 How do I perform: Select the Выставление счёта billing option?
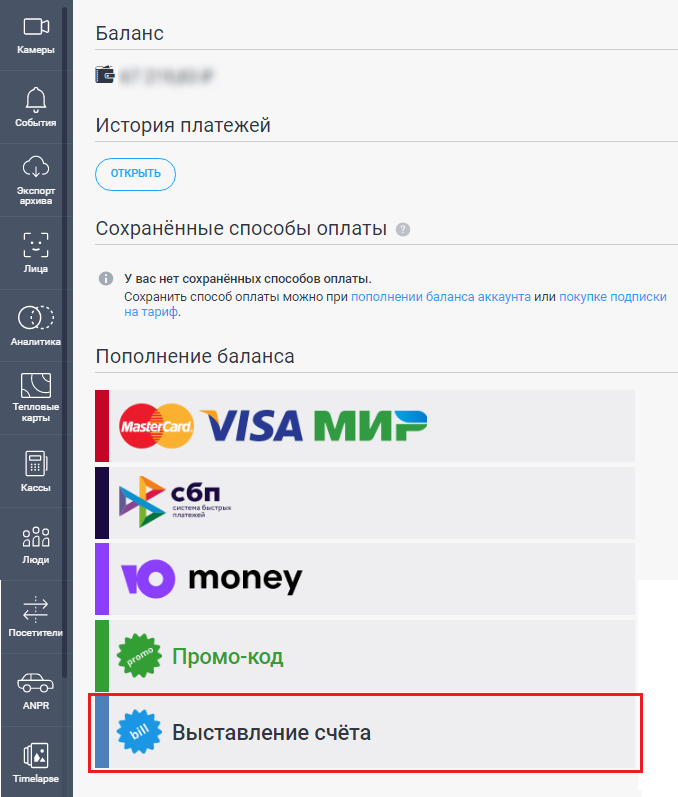tap(365, 732)
